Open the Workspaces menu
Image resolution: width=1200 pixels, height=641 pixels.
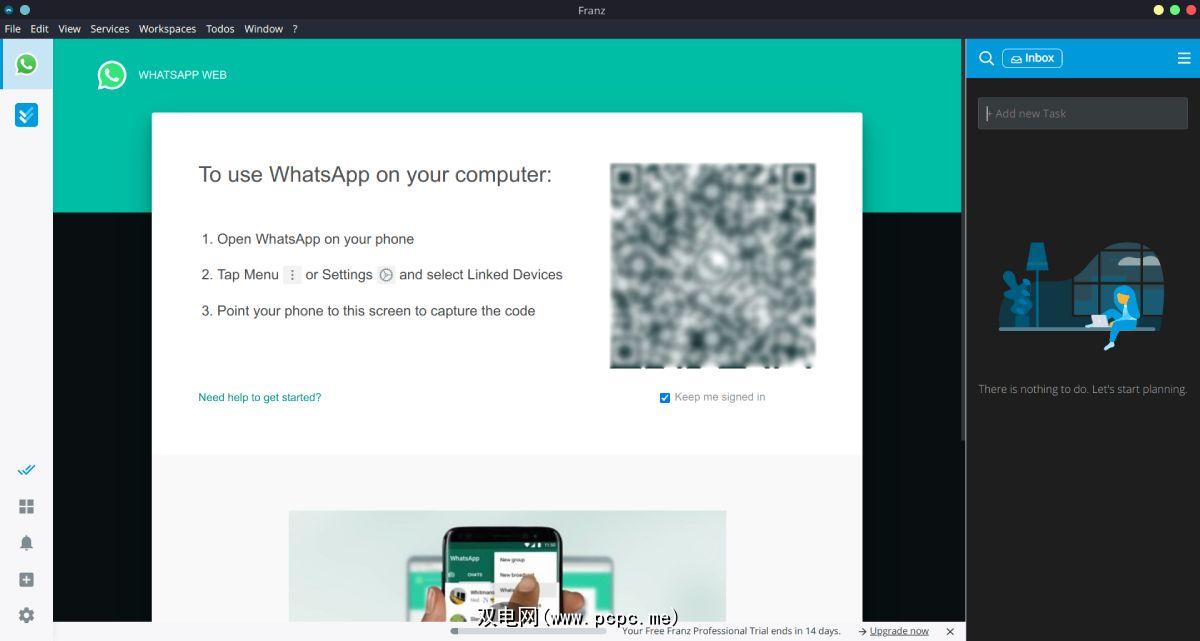pyautogui.click(x=167, y=29)
